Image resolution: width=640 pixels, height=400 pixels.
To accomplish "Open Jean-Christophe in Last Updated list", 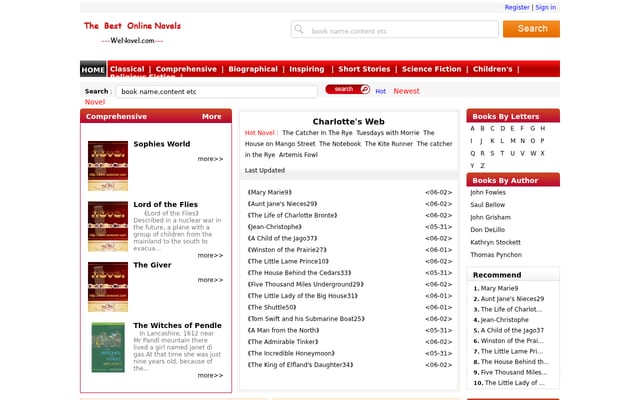I will 275,227.
